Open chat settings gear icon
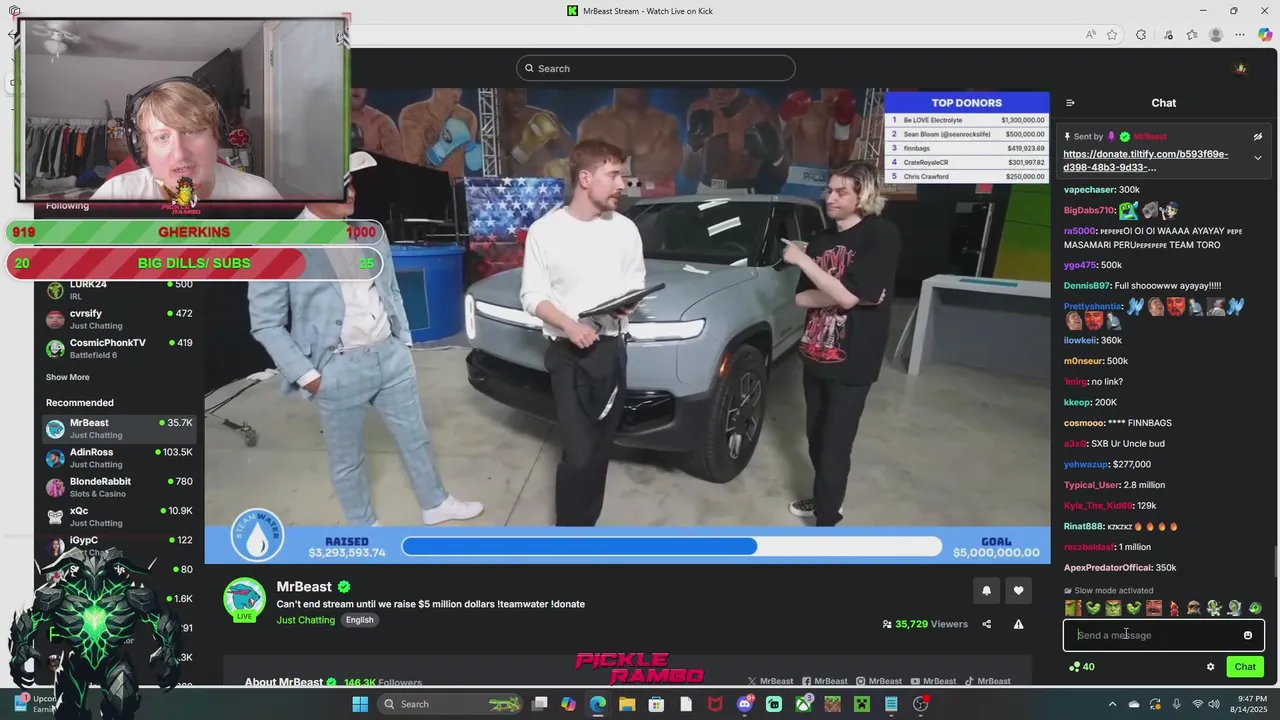Image resolution: width=1280 pixels, height=720 pixels. pyautogui.click(x=1210, y=667)
